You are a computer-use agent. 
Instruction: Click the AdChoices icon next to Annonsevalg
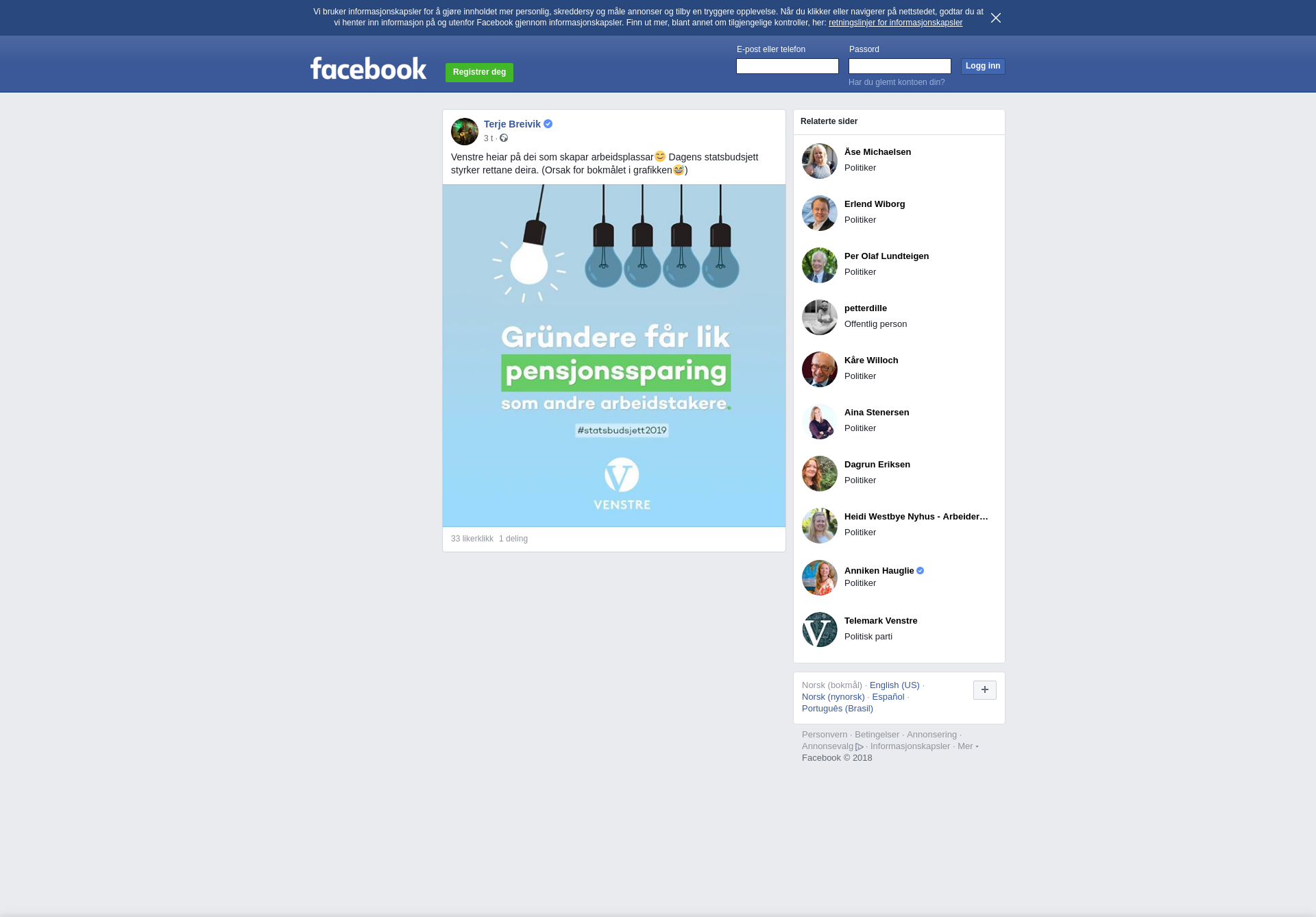pyautogui.click(x=860, y=747)
